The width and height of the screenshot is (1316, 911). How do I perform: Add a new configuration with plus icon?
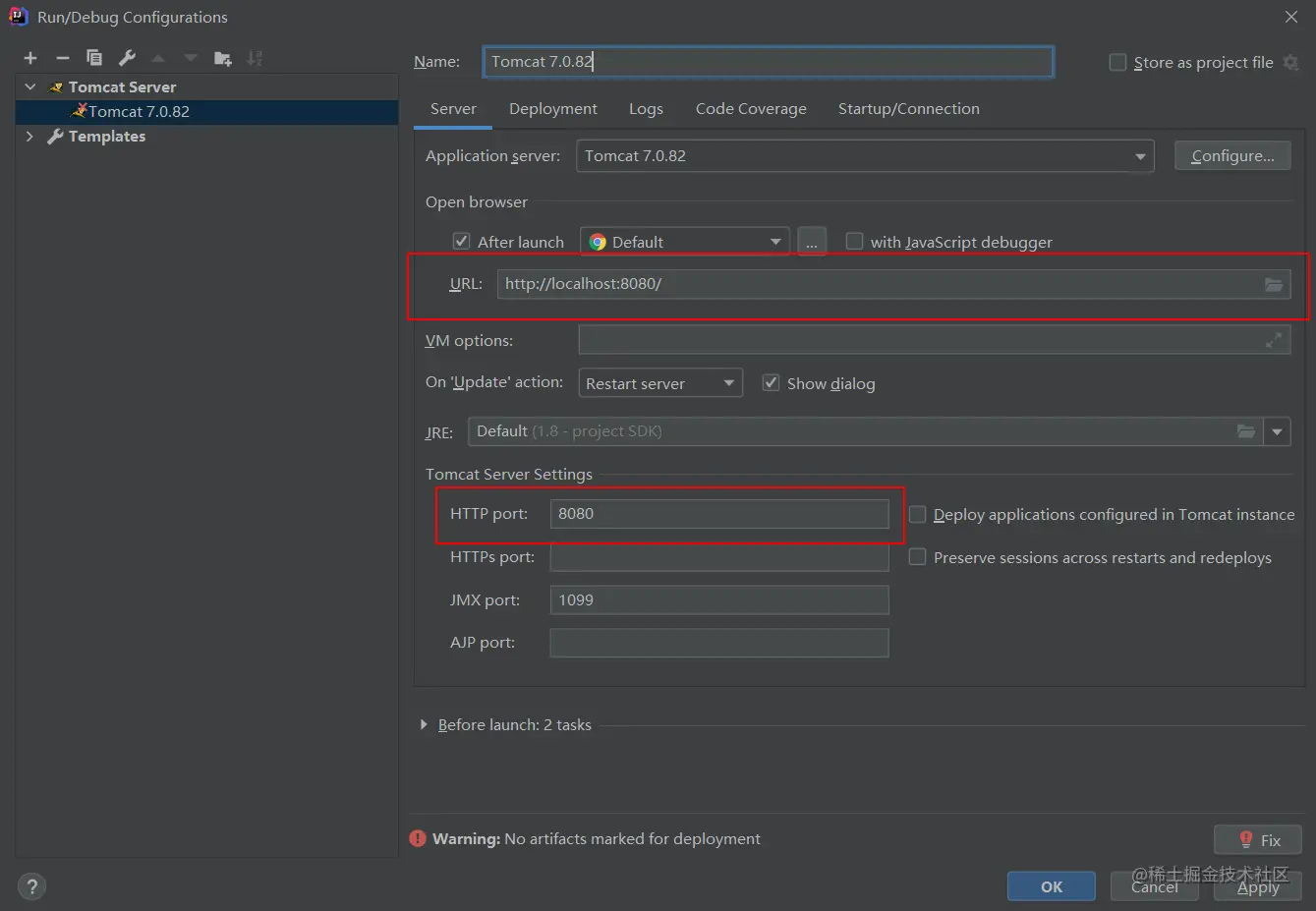tap(30, 58)
